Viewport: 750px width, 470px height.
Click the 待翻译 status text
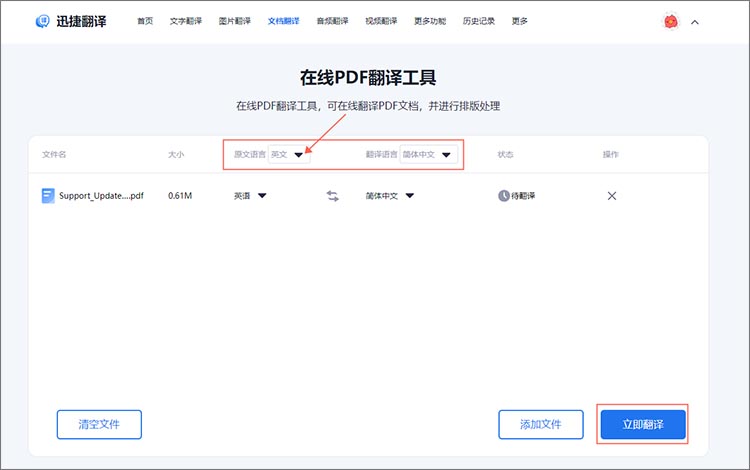click(x=523, y=196)
